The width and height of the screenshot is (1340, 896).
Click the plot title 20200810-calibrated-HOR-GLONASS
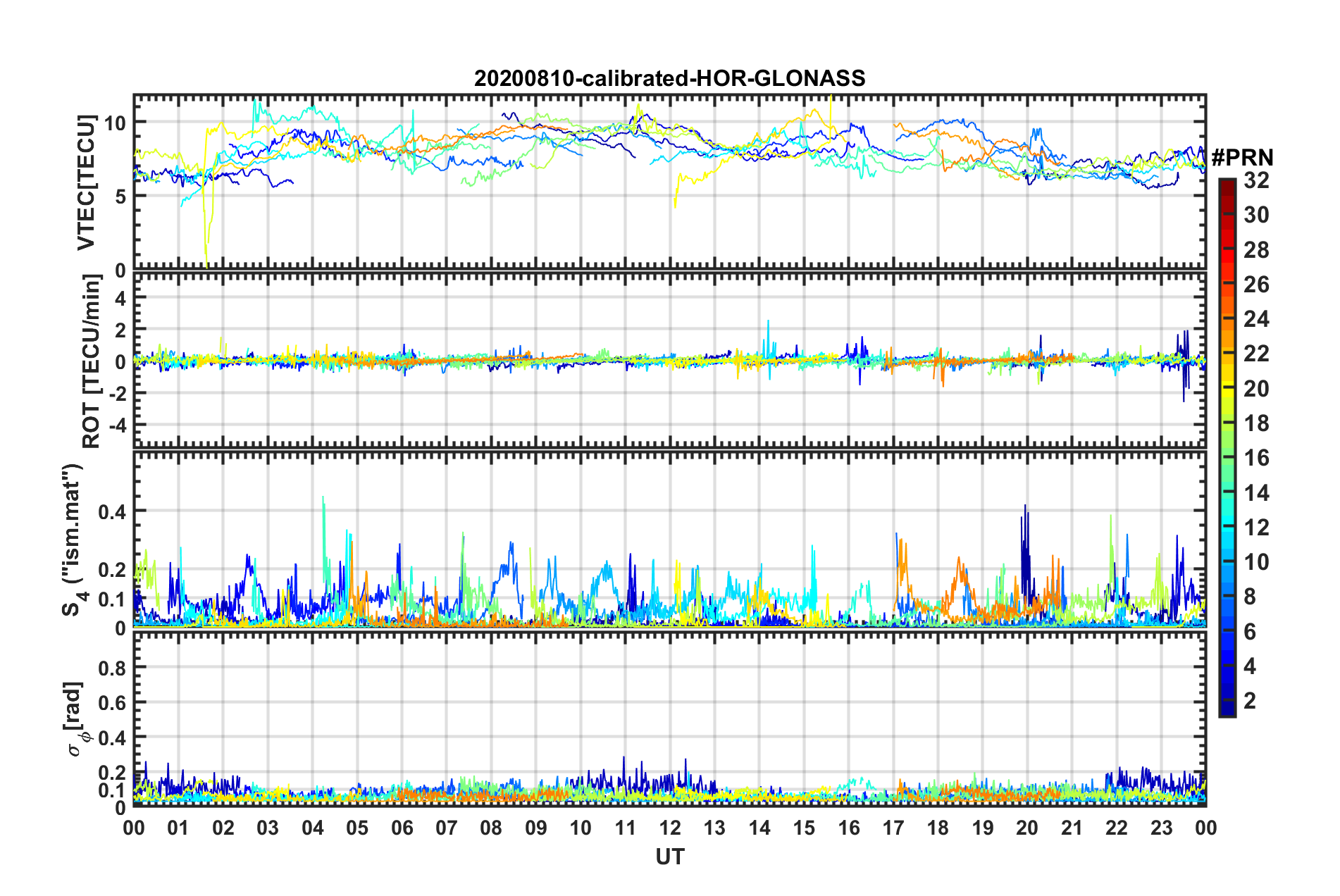pyautogui.click(x=669, y=78)
